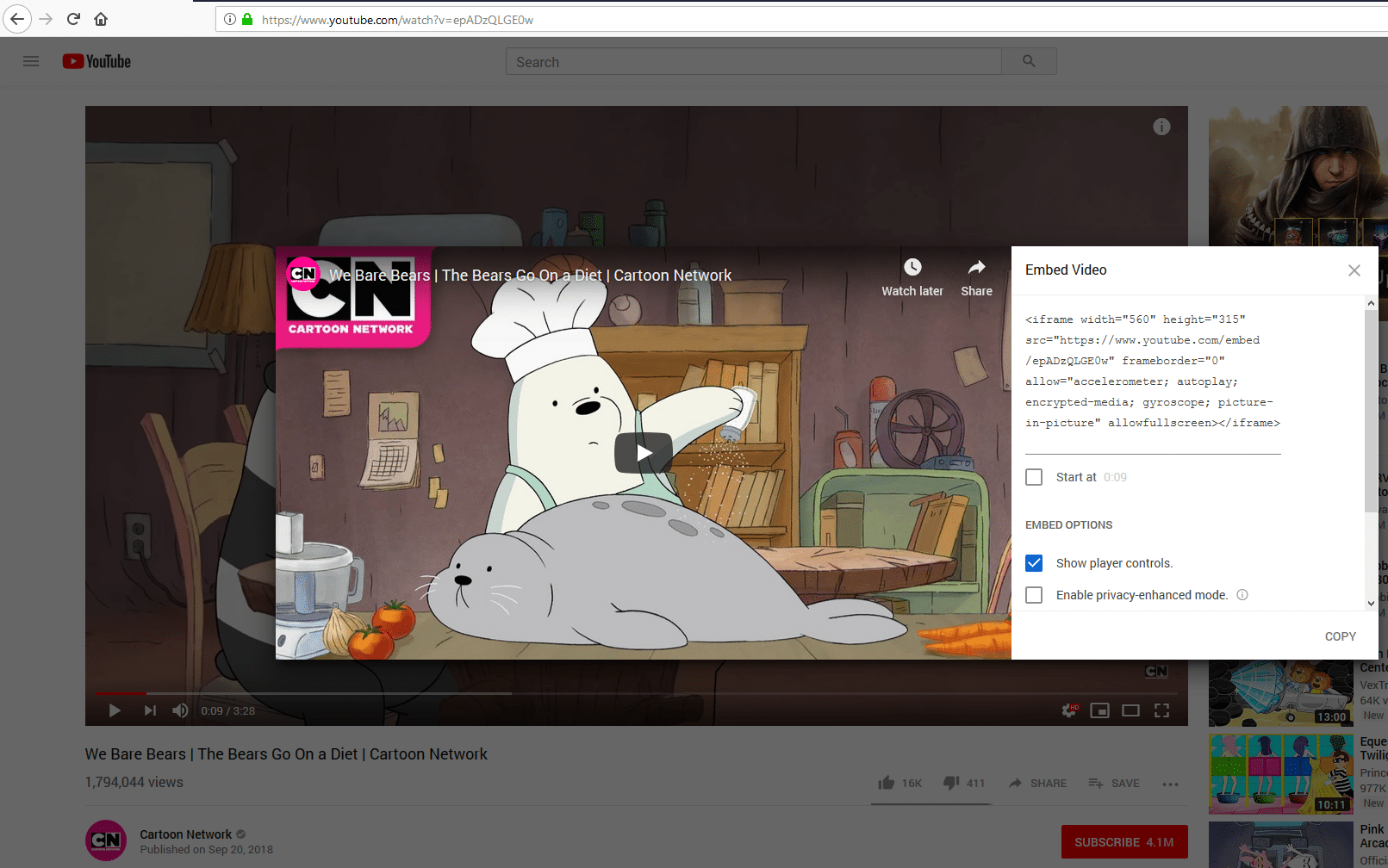Go to YouTube home via logo
1388x868 pixels.
(x=96, y=61)
